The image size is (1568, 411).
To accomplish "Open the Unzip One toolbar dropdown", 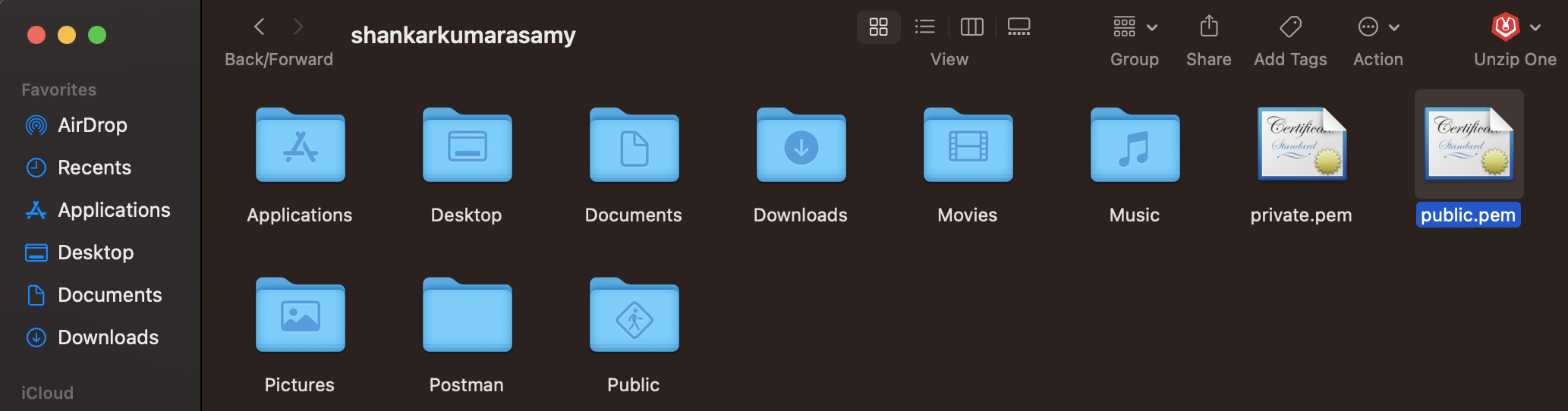I will [1515, 27].
